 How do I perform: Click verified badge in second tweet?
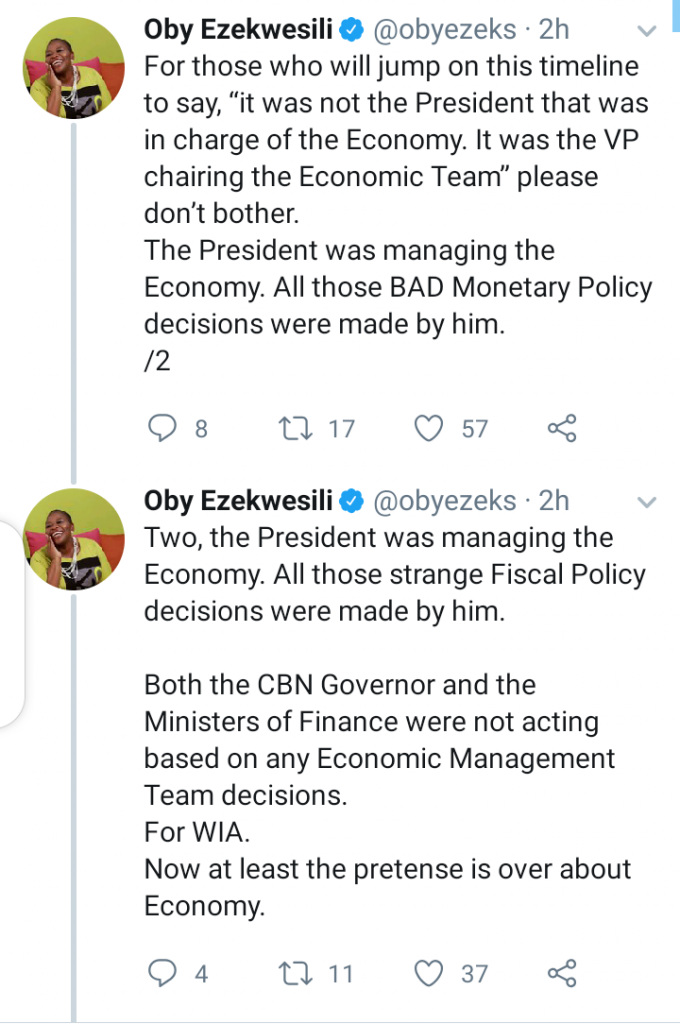coord(351,500)
